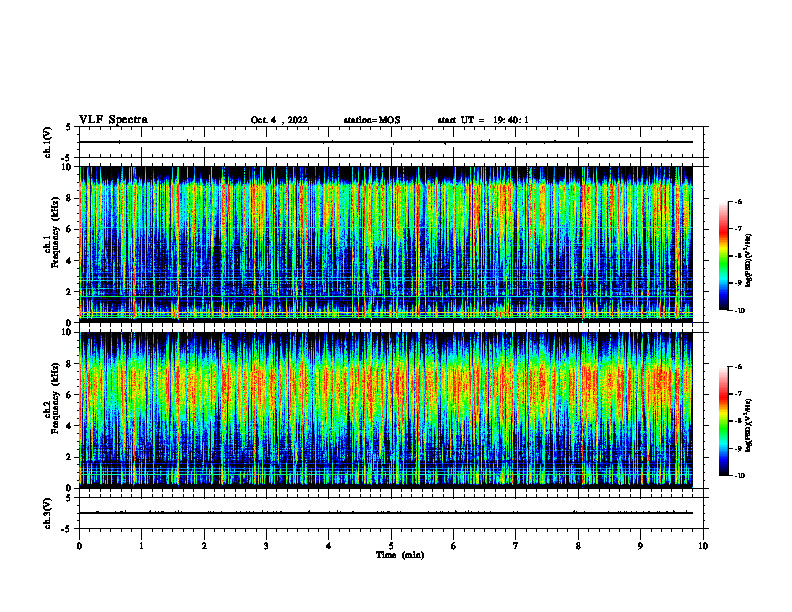Click the "ch.3(V)" waveform axis label
792x612 pixels.
point(48,513)
